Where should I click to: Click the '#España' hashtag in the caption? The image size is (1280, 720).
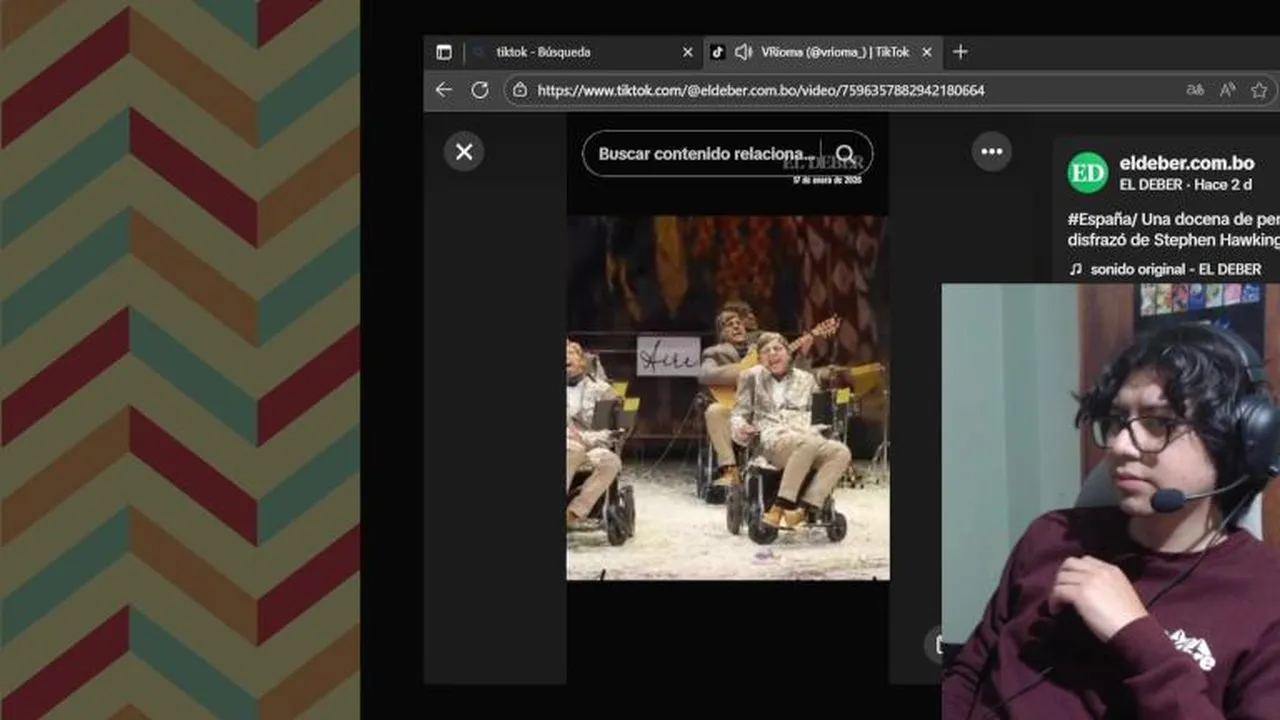tap(1101, 219)
